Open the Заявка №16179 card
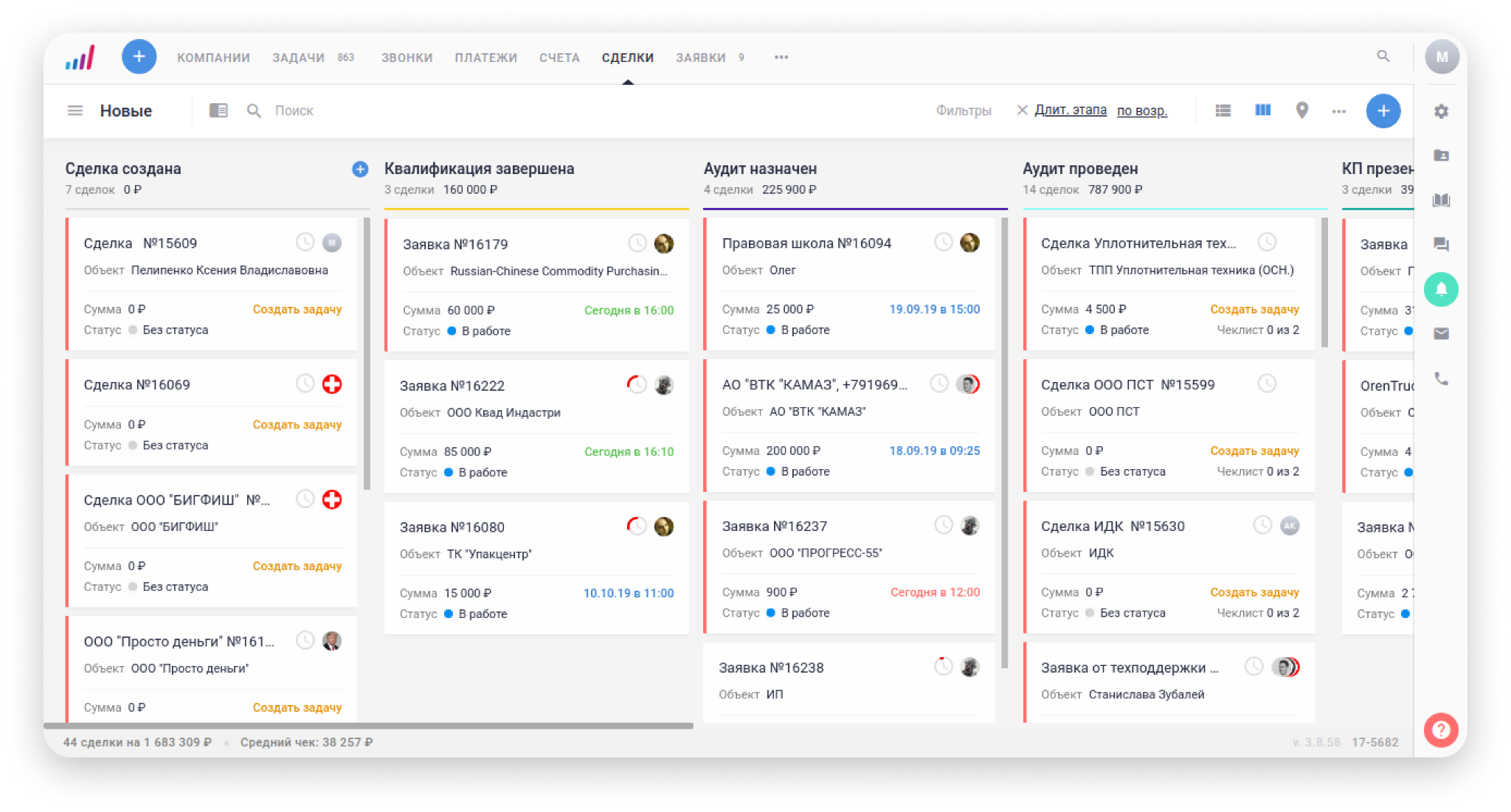The image size is (1511, 812). pyautogui.click(x=536, y=285)
